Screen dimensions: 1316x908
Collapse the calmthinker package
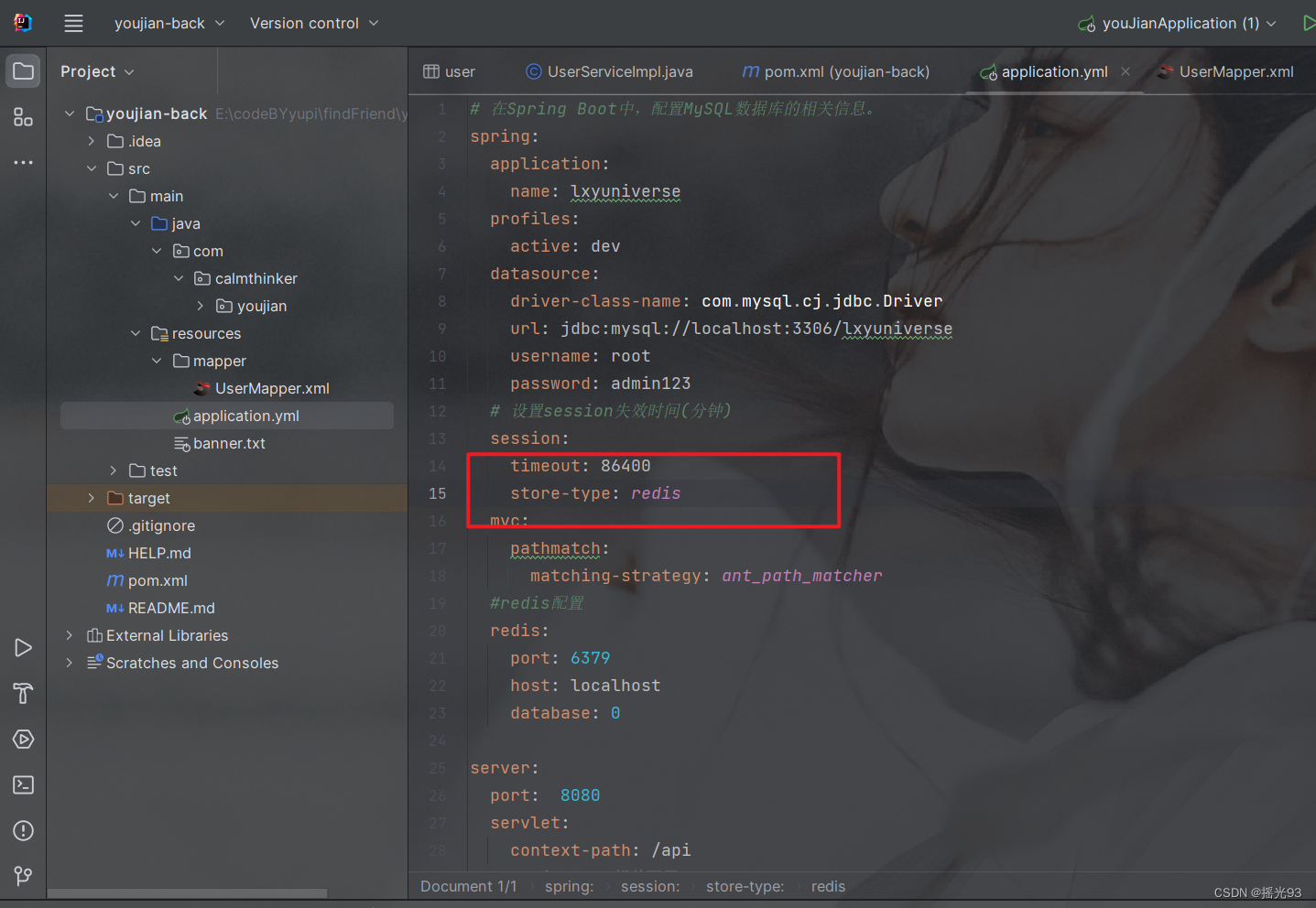(179, 278)
